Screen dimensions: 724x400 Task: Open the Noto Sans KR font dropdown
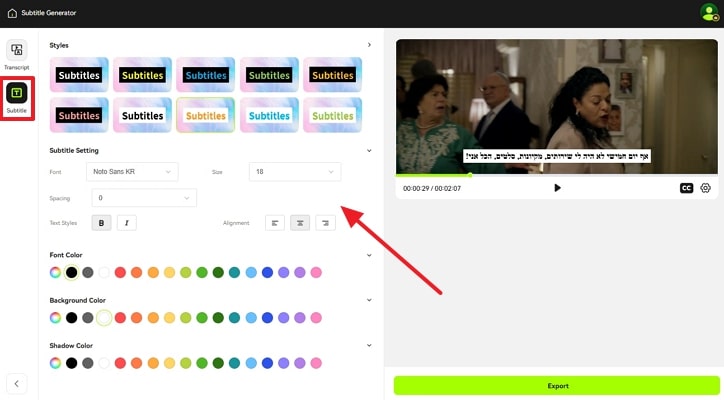[x=132, y=172]
